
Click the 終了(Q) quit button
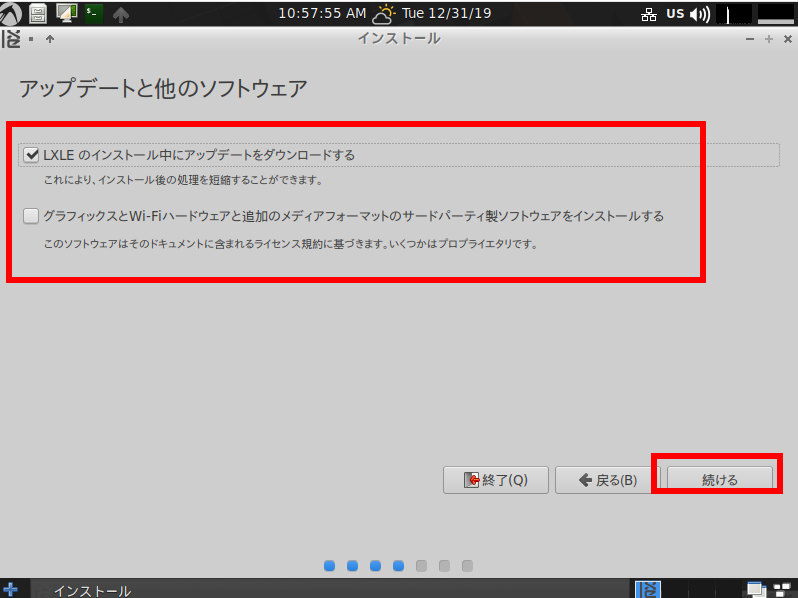[x=496, y=480]
